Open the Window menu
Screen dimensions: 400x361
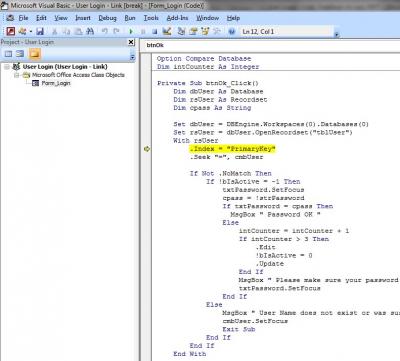pos(207,18)
